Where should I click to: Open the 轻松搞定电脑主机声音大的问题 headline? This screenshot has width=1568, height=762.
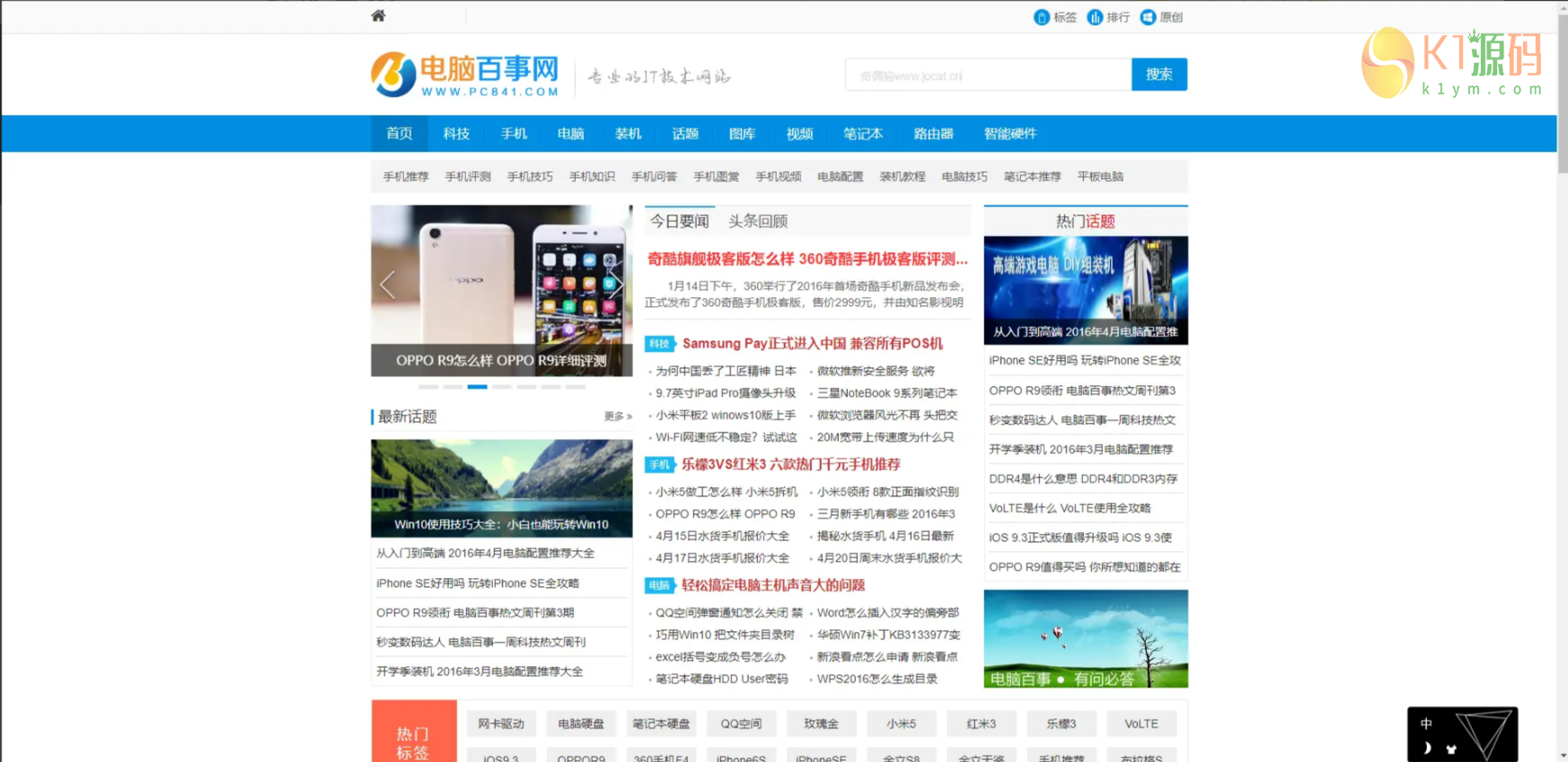coord(772,585)
